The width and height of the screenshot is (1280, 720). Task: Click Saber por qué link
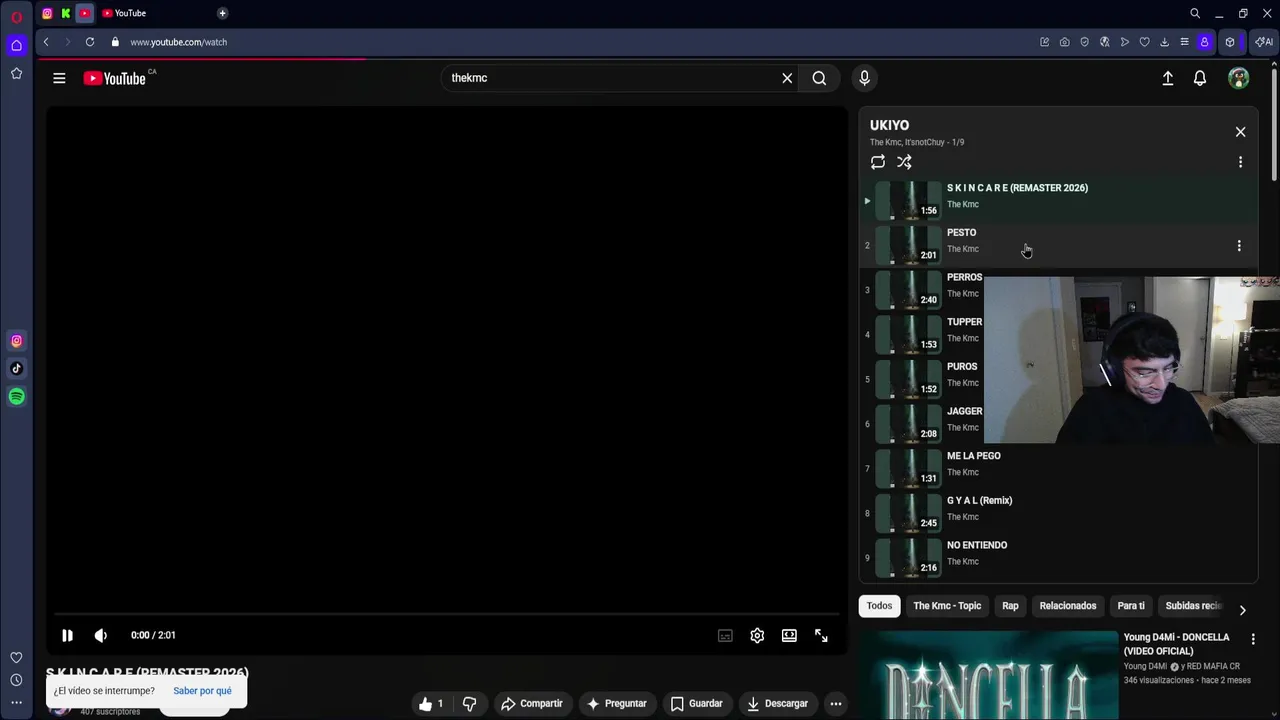(x=202, y=691)
